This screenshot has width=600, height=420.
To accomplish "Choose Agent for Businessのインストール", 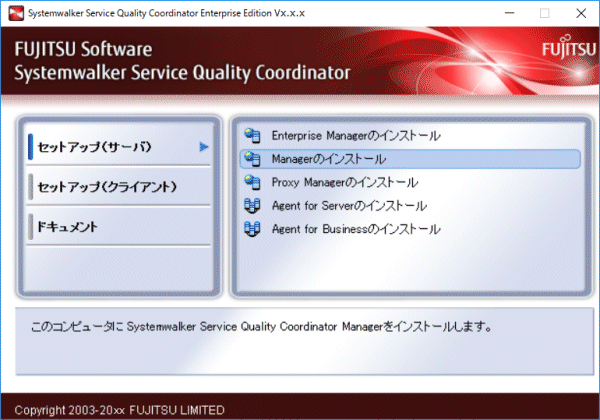I will click(356, 229).
